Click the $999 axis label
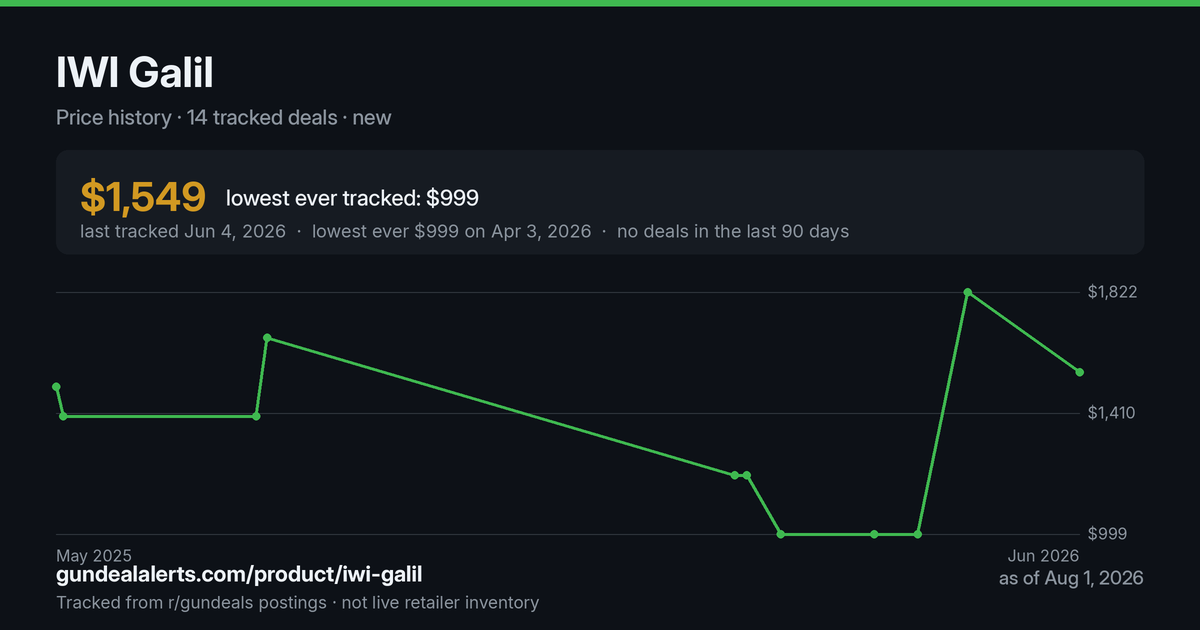The image size is (1200, 630). (1107, 534)
